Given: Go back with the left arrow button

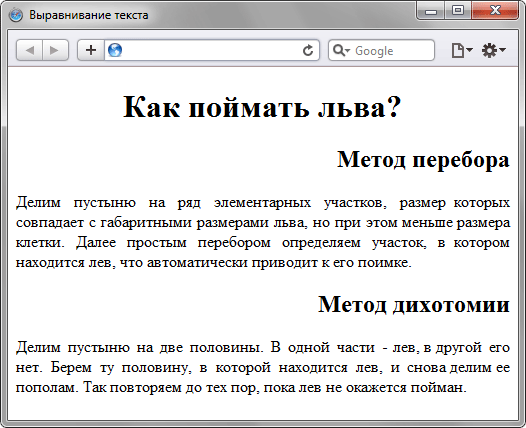Looking at the screenshot, I should (30, 50).
